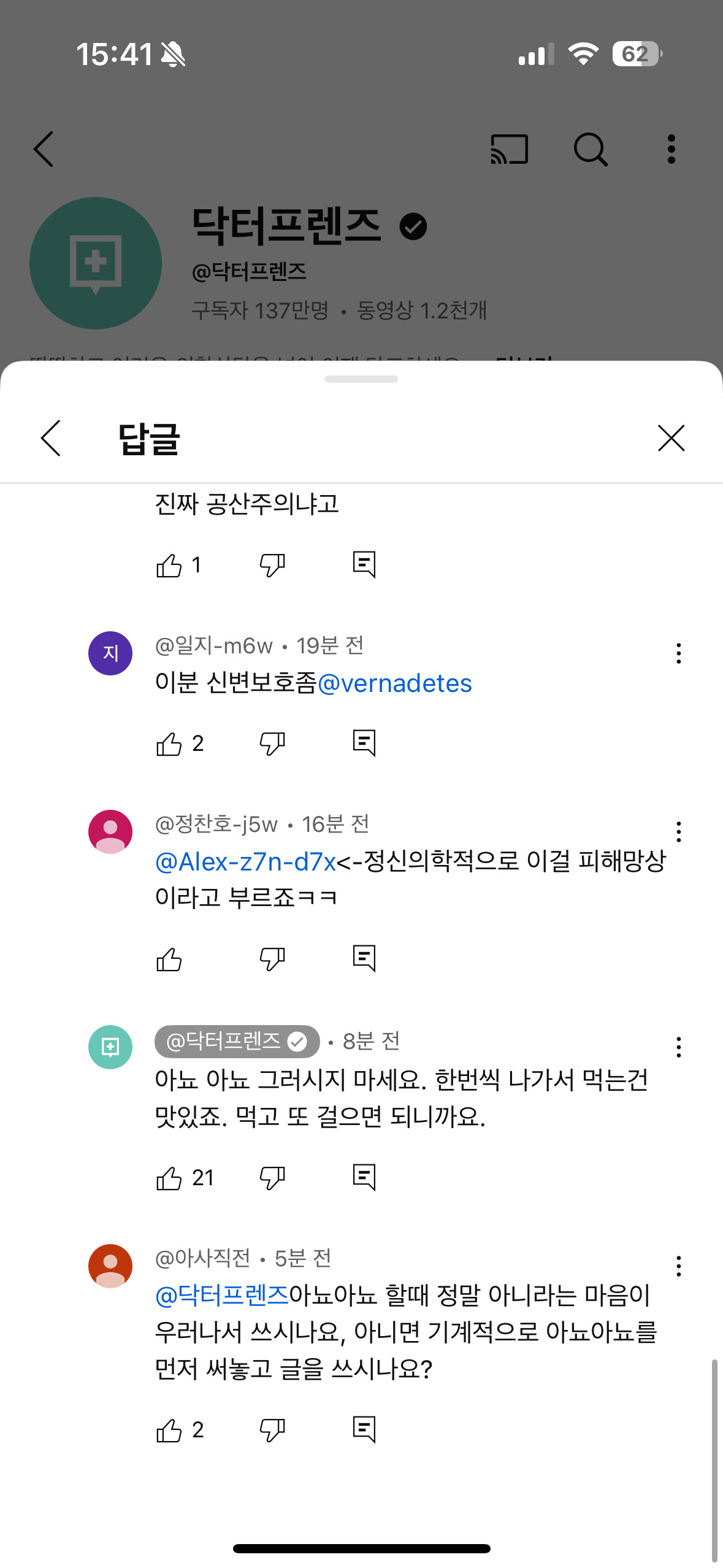Reply to the @정찬호-j5w comment
The height and width of the screenshot is (1568, 723).
pyautogui.click(x=364, y=959)
